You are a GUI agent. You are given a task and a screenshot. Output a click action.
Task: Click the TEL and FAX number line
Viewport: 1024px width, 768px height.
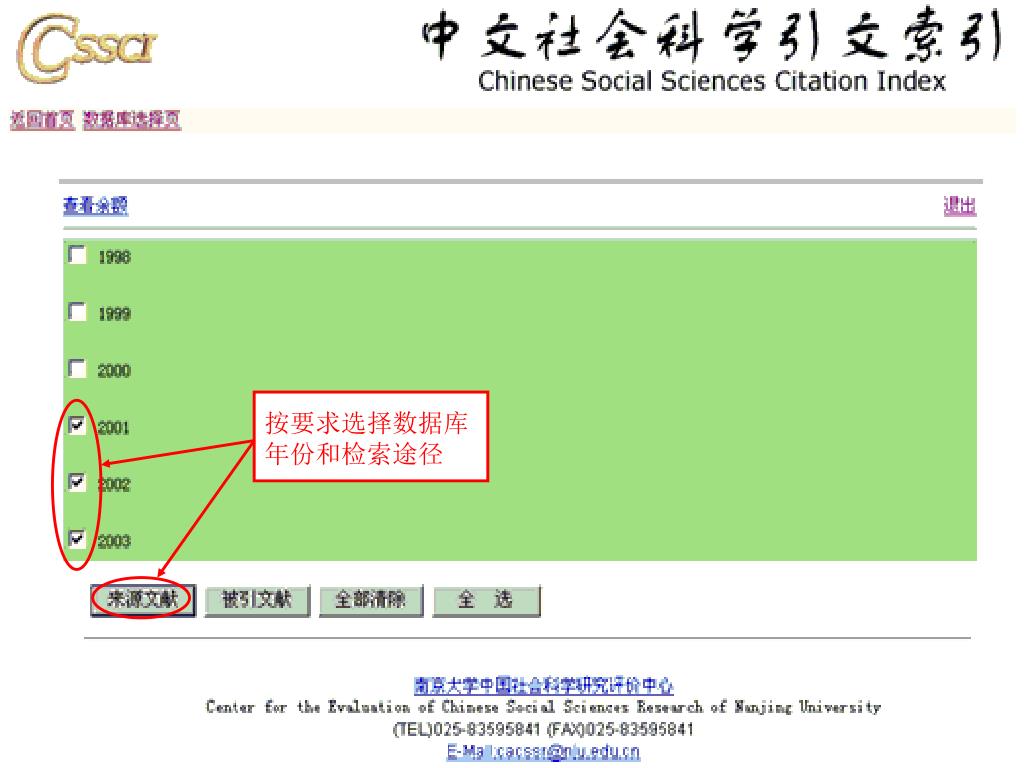543,729
